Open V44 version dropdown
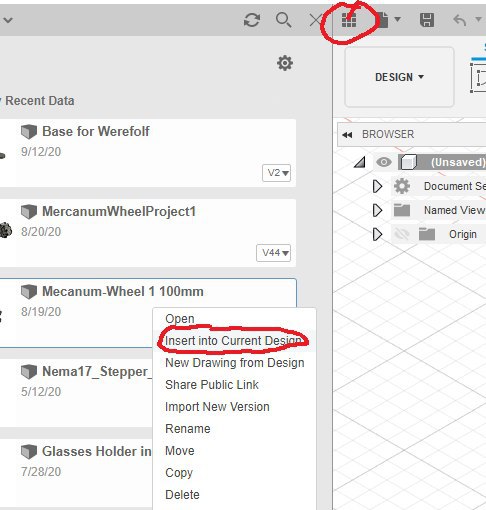Screen dimensions: 486x510 click(273, 253)
